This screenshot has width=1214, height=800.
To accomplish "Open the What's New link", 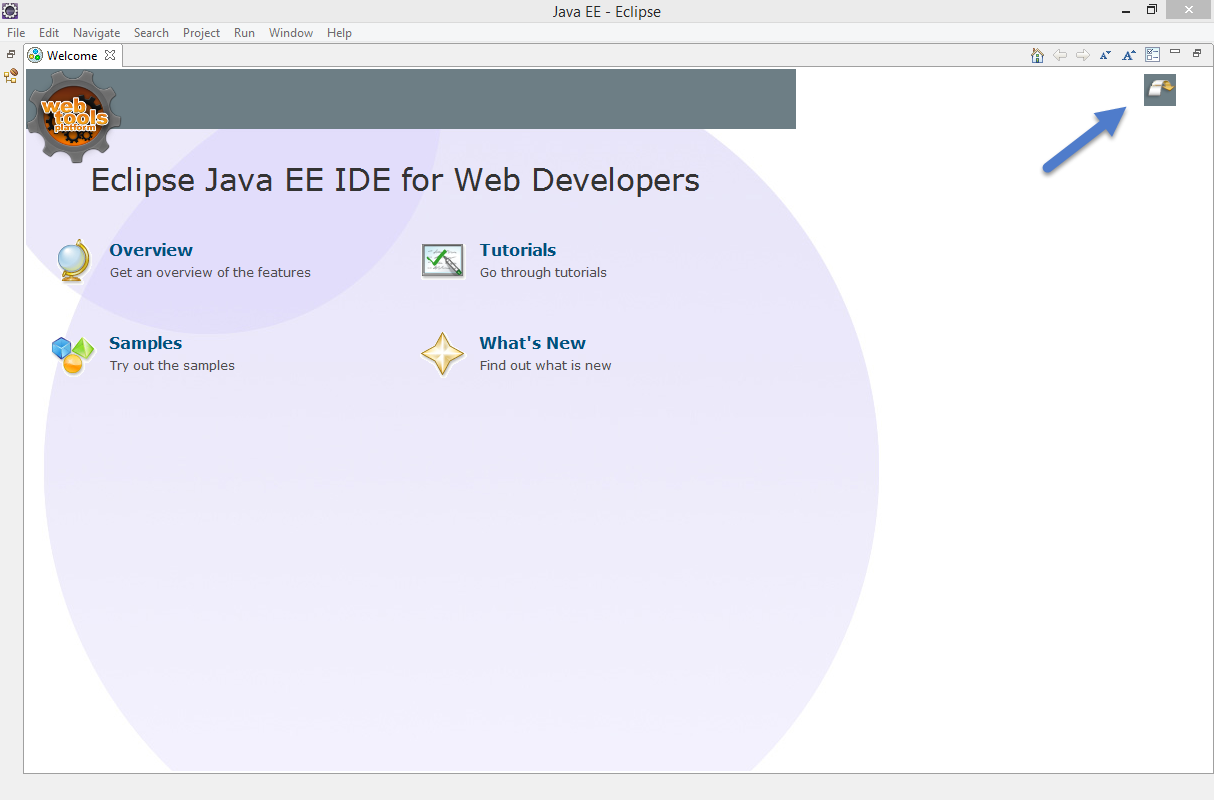I will [x=533, y=343].
